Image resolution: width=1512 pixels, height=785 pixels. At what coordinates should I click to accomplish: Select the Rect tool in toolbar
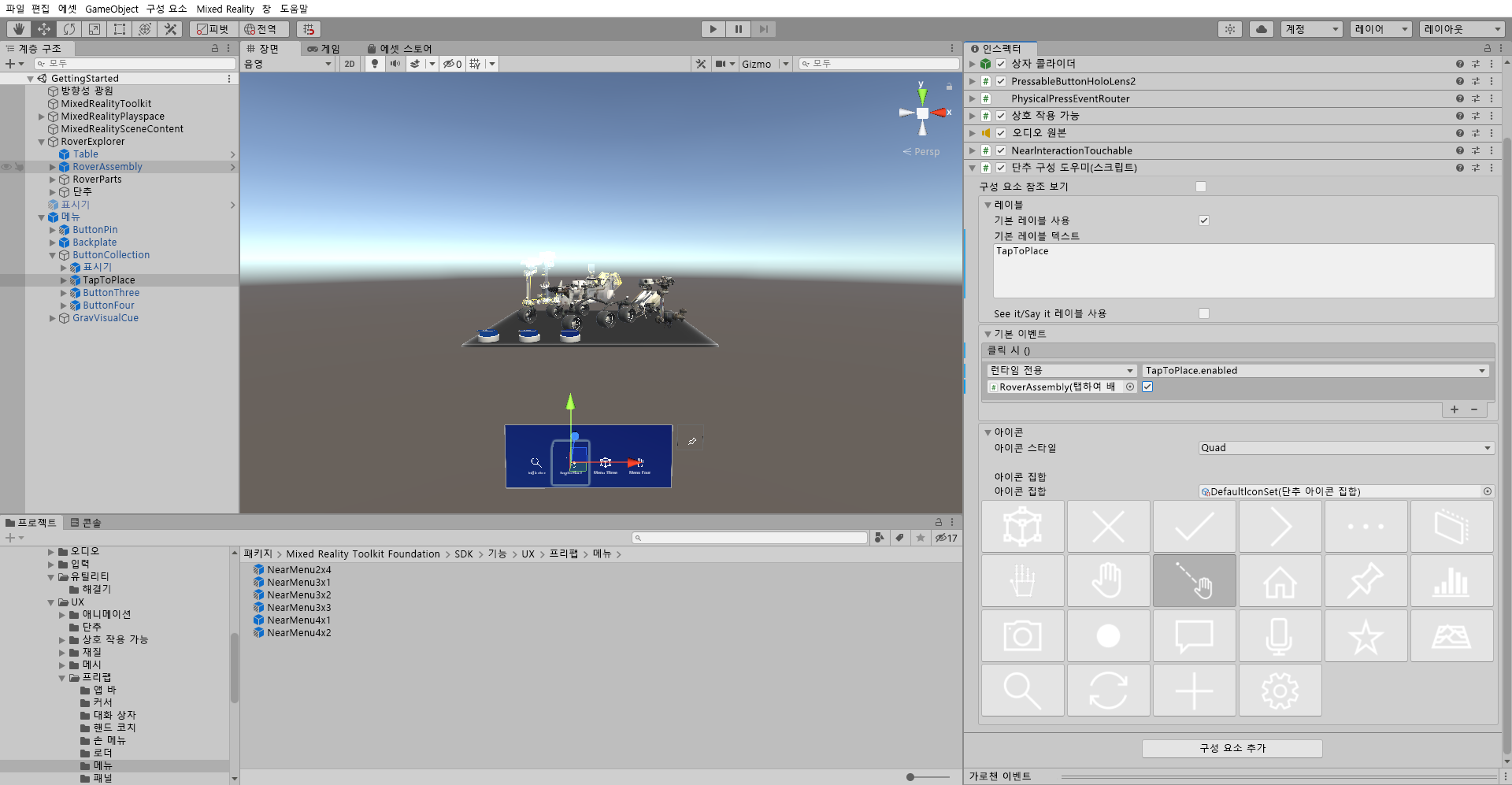click(120, 29)
